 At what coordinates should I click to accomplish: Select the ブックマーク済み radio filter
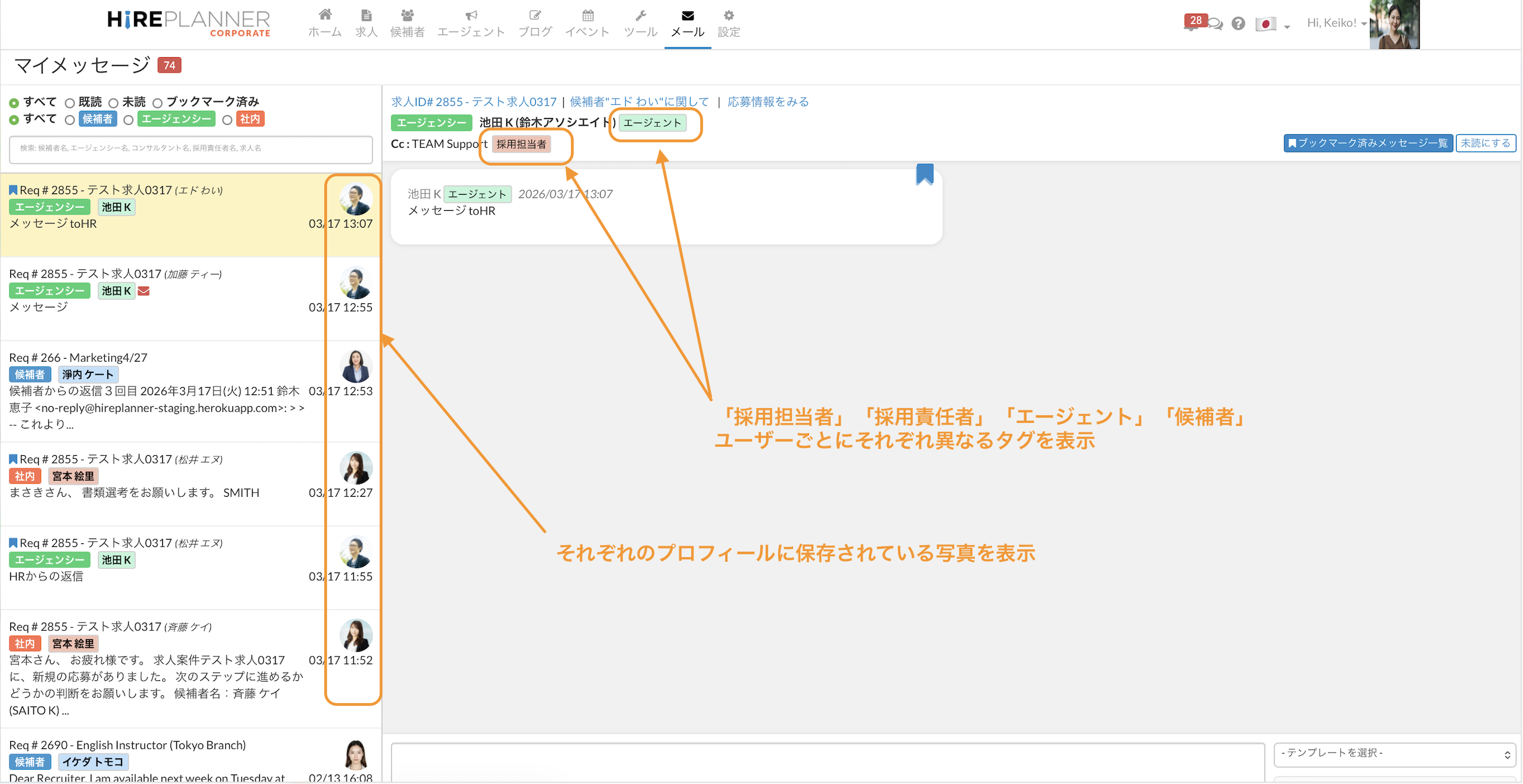click(157, 102)
